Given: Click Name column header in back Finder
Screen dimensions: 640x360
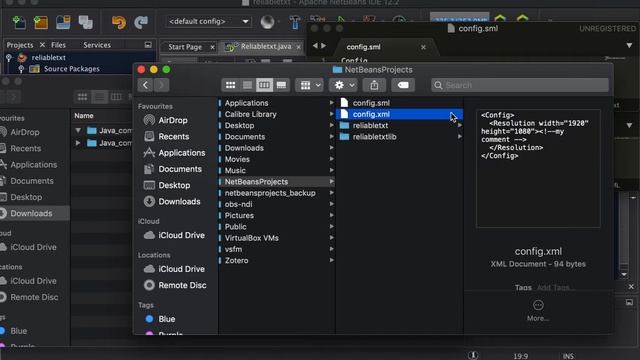Looking at the screenshot, I should coord(84,116).
